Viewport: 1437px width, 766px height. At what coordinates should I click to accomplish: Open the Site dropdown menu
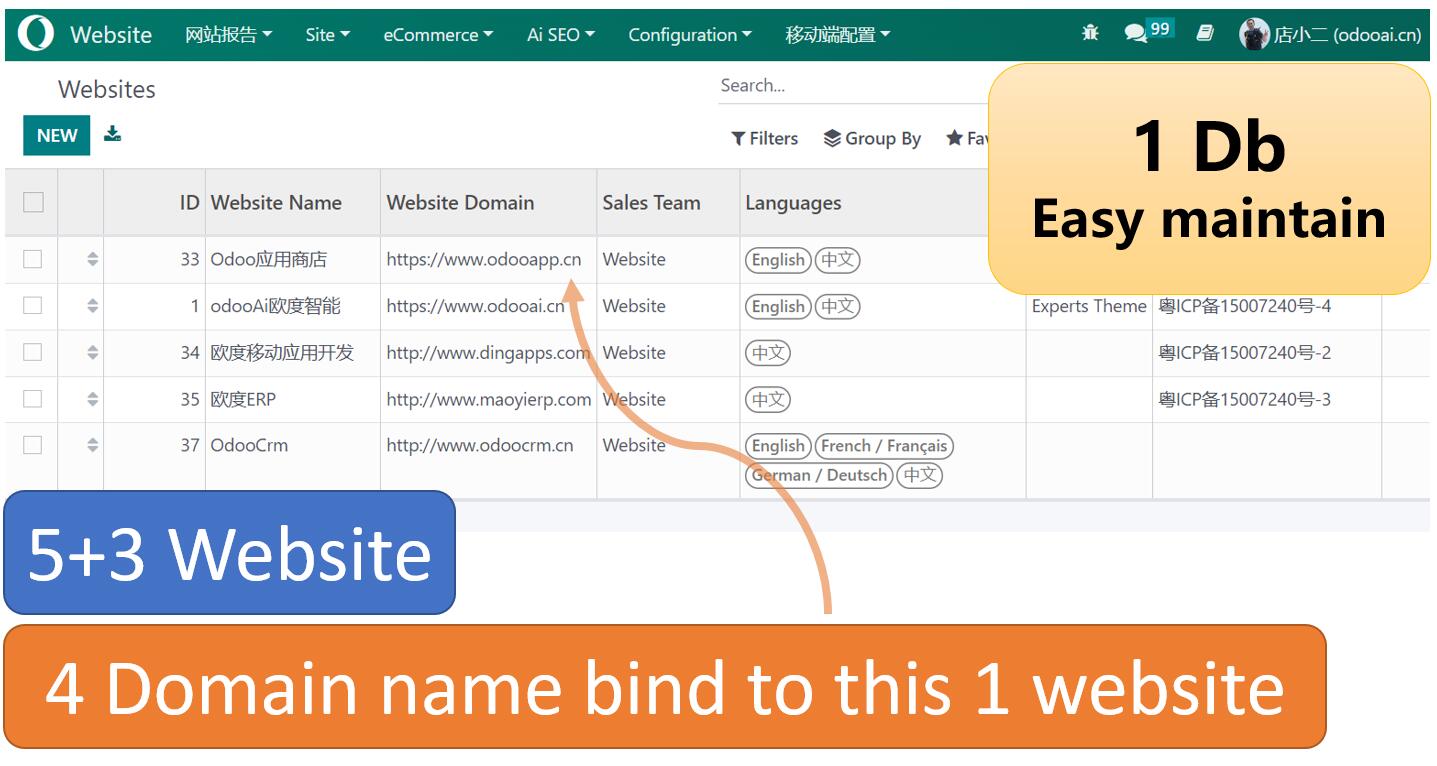(x=328, y=34)
